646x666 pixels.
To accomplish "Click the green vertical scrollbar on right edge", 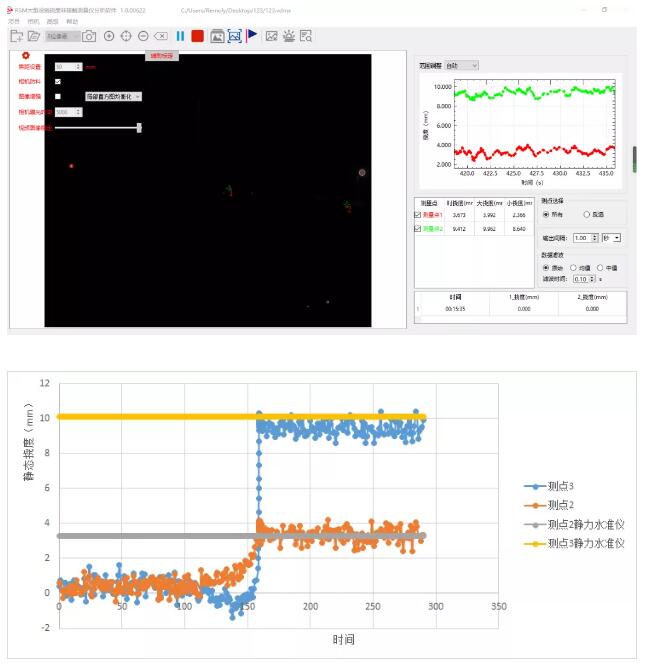I will [635, 159].
